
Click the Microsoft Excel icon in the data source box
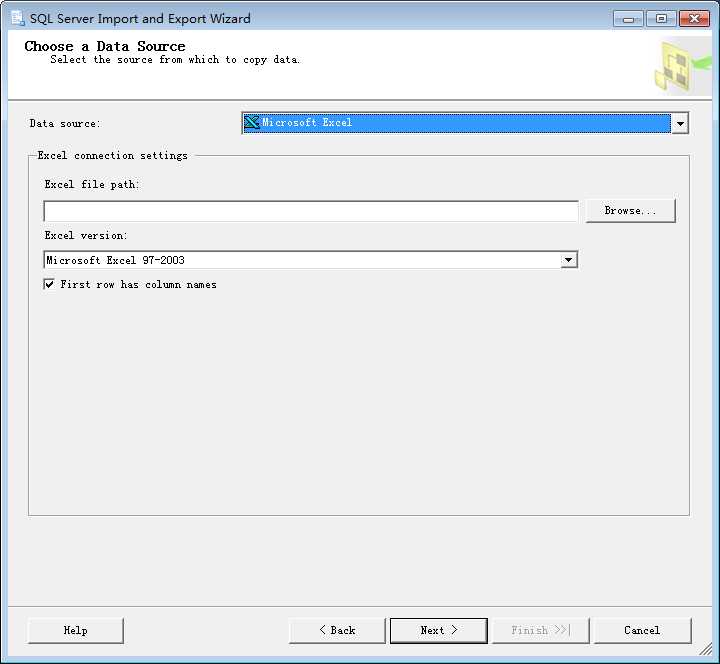pyautogui.click(x=252, y=122)
